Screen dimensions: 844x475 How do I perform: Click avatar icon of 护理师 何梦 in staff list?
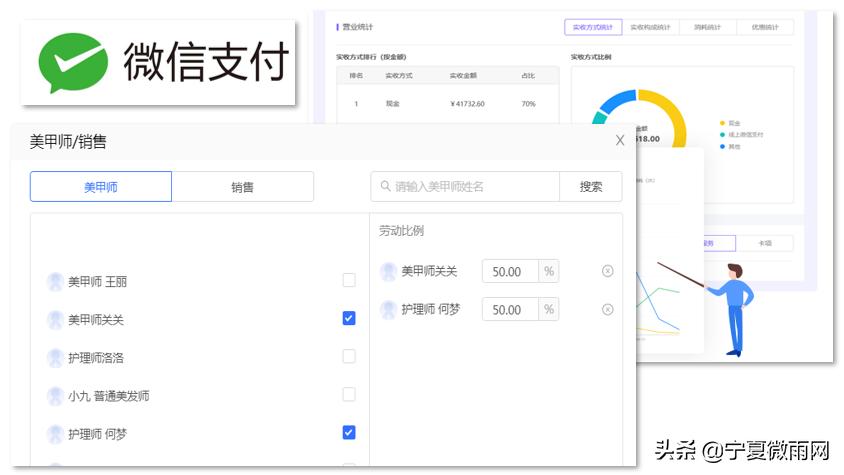coord(55,434)
